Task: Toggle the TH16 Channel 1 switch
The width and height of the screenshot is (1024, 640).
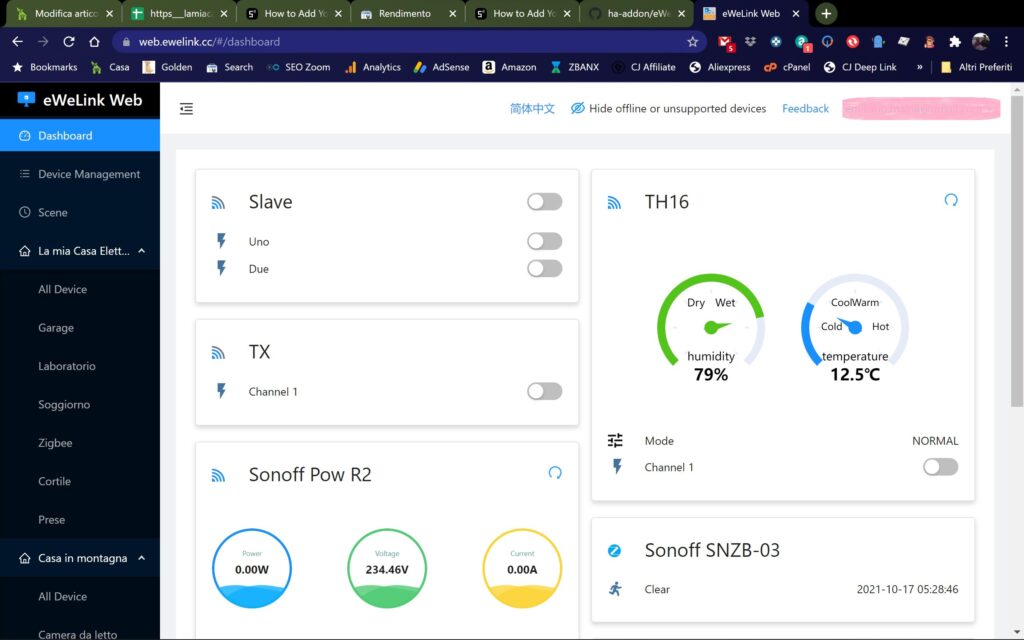Action: click(940, 467)
